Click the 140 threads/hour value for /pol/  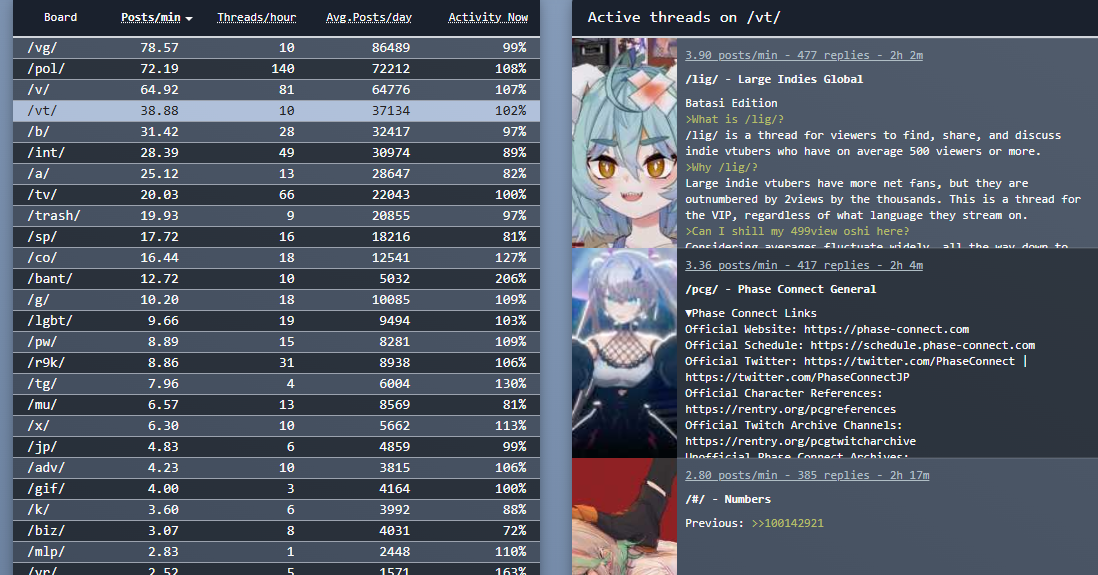[x=282, y=69]
